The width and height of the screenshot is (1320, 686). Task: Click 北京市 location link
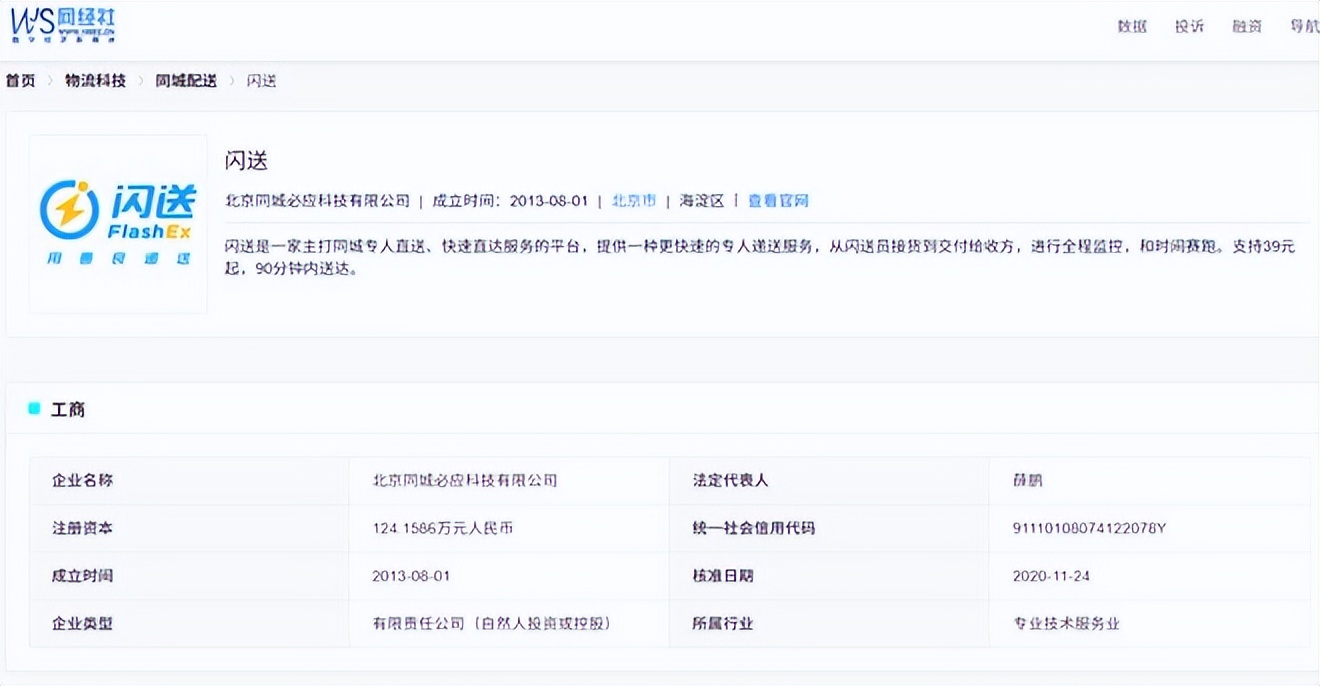point(634,200)
